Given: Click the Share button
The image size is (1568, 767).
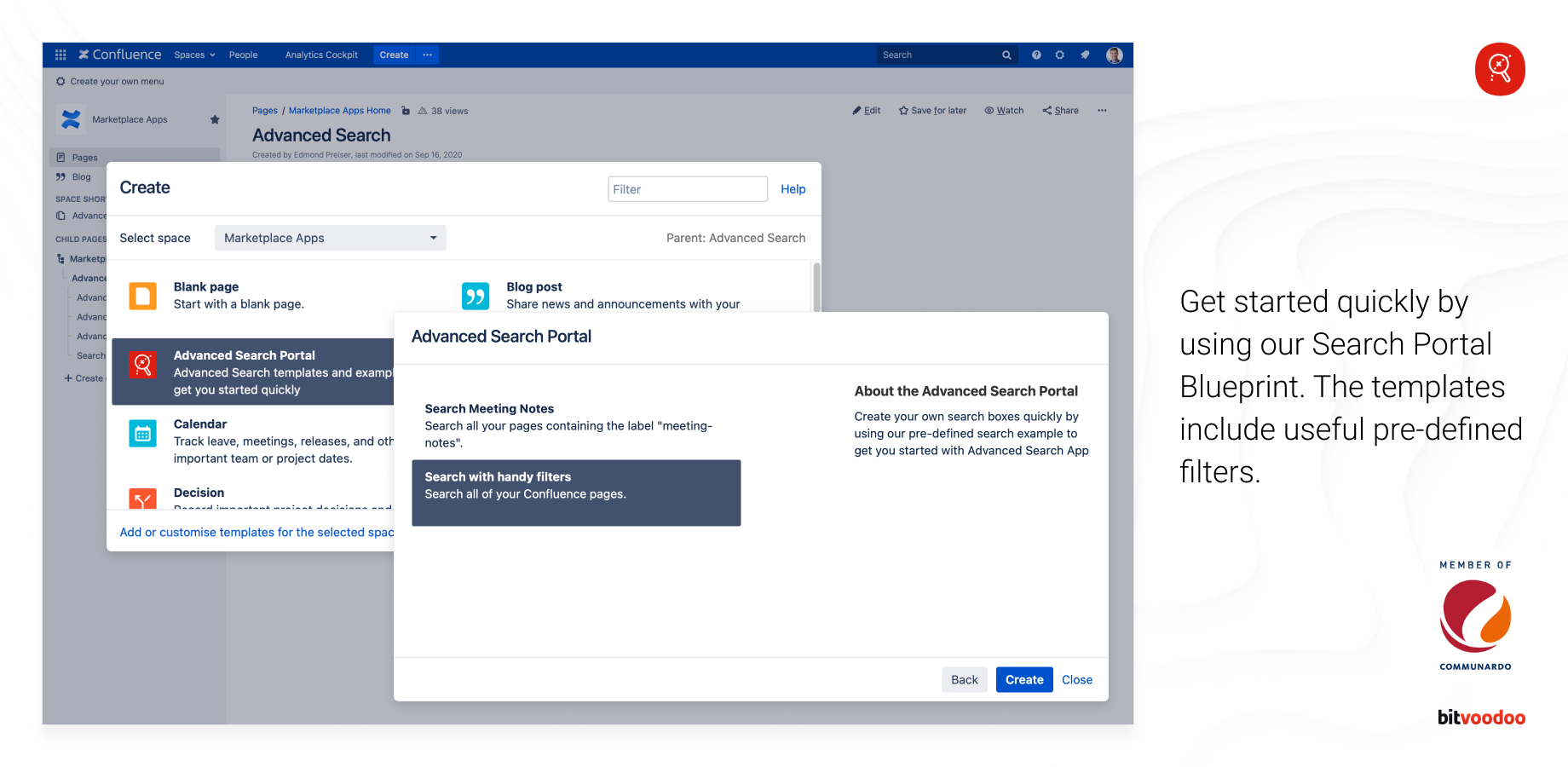Looking at the screenshot, I should tap(1060, 111).
